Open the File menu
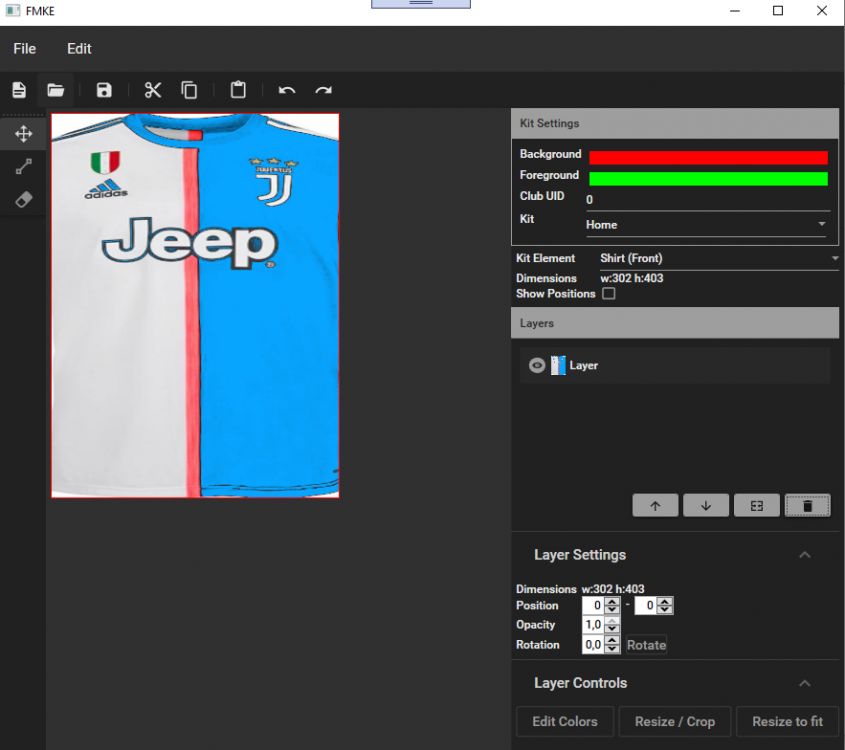The image size is (845, 750). pos(25,48)
